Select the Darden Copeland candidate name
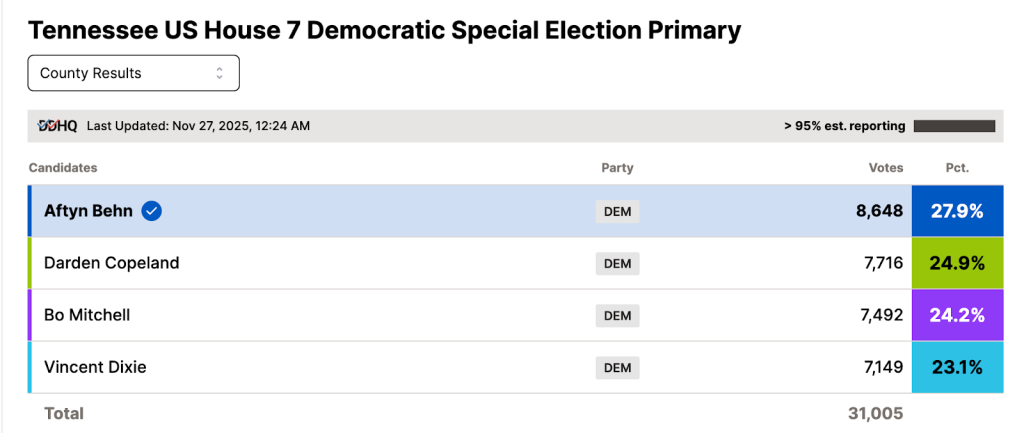Viewport: 1024px width, 433px height. [x=112, y=263]
